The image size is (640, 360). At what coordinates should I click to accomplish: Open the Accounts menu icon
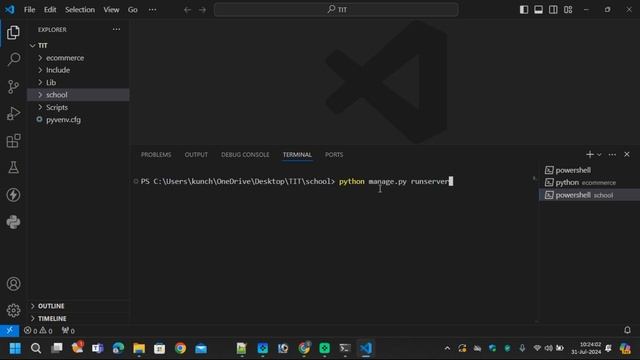pyautogui.click(x=13, y=284)
